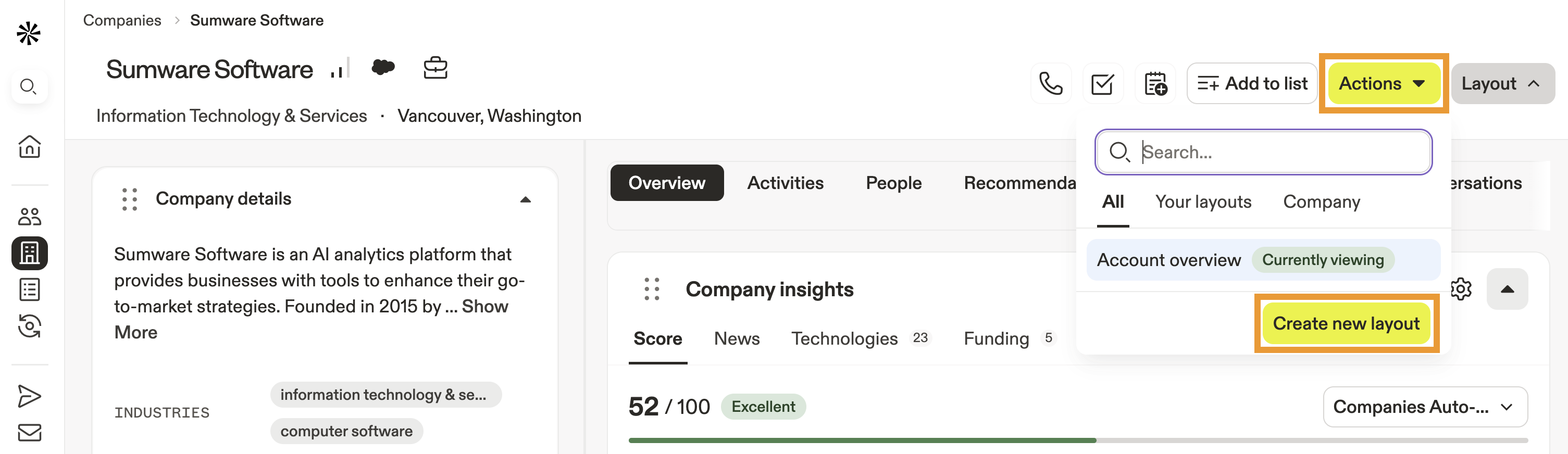Open the Actions dropdown

pyautogui.click(x=1383, y=83)
